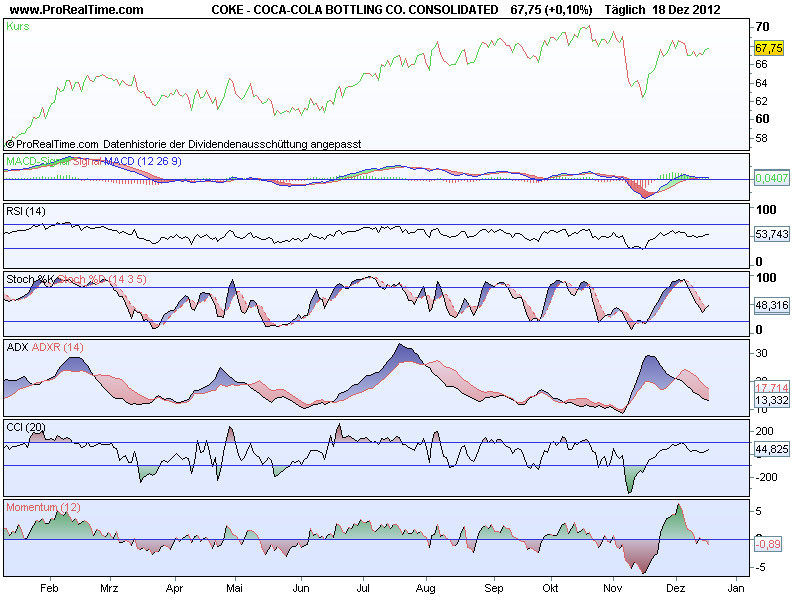Viewport: 800px width, 600px height.
Task: Select the Kurs chart label
Action: point(18,26)
